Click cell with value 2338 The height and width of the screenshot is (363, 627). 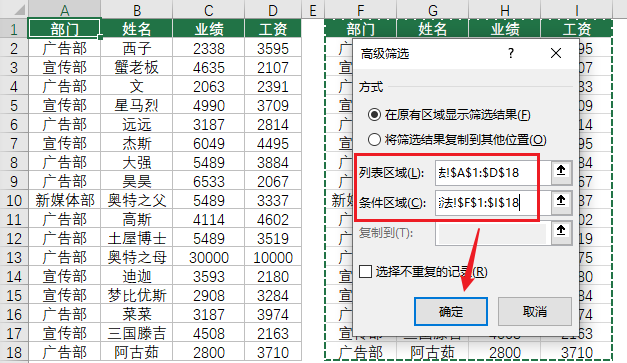[209, 48]
